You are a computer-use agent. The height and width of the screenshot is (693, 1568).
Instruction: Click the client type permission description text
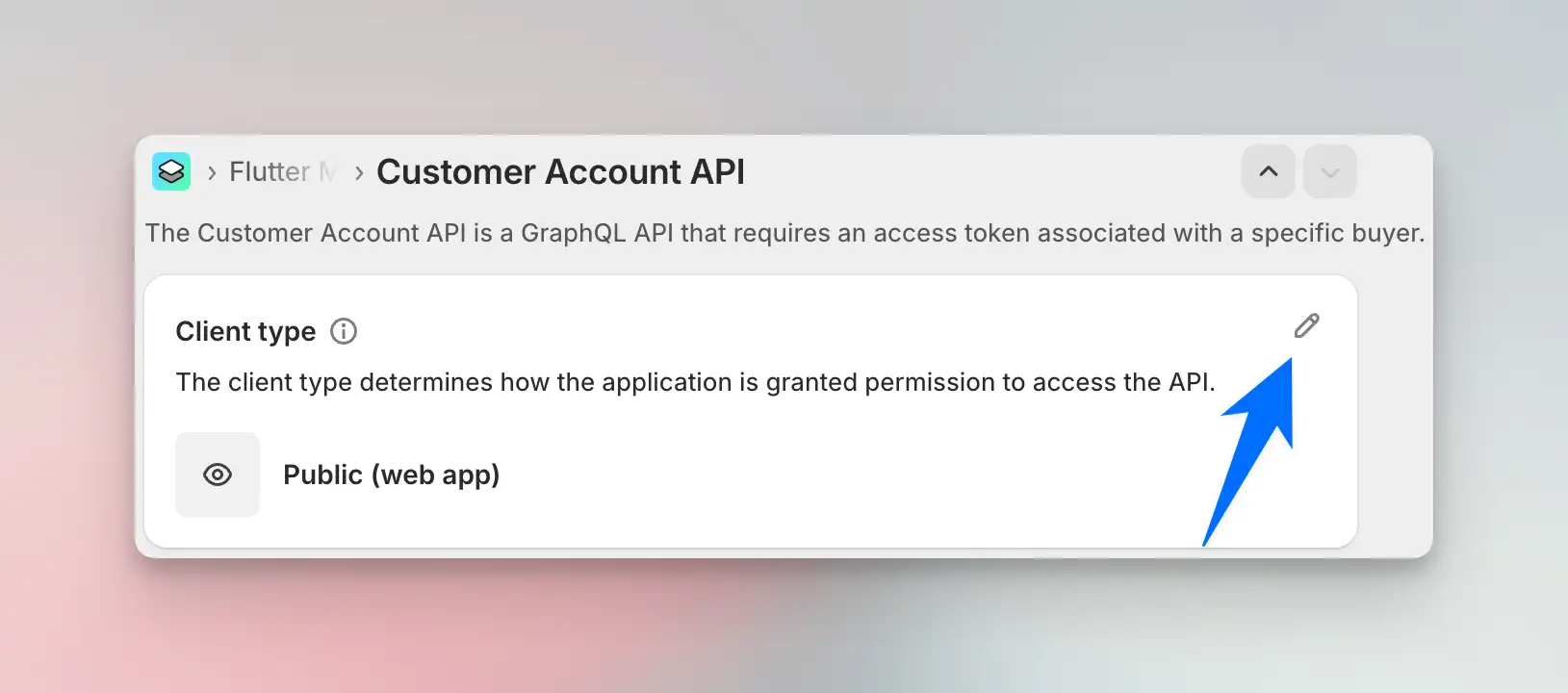(695, 382)
